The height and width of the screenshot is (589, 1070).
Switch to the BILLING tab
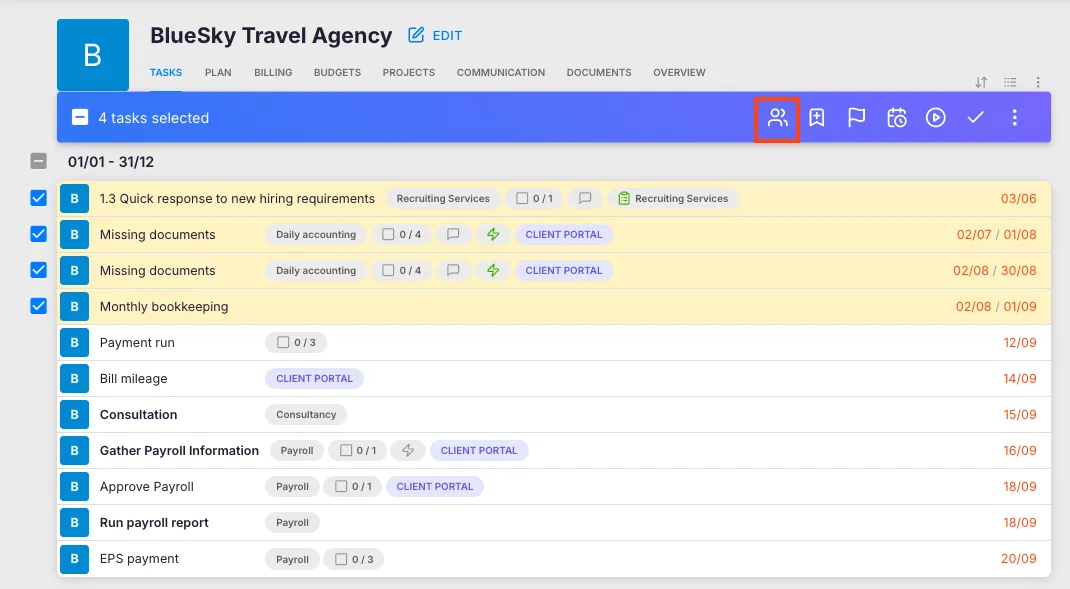coord(273,73)
